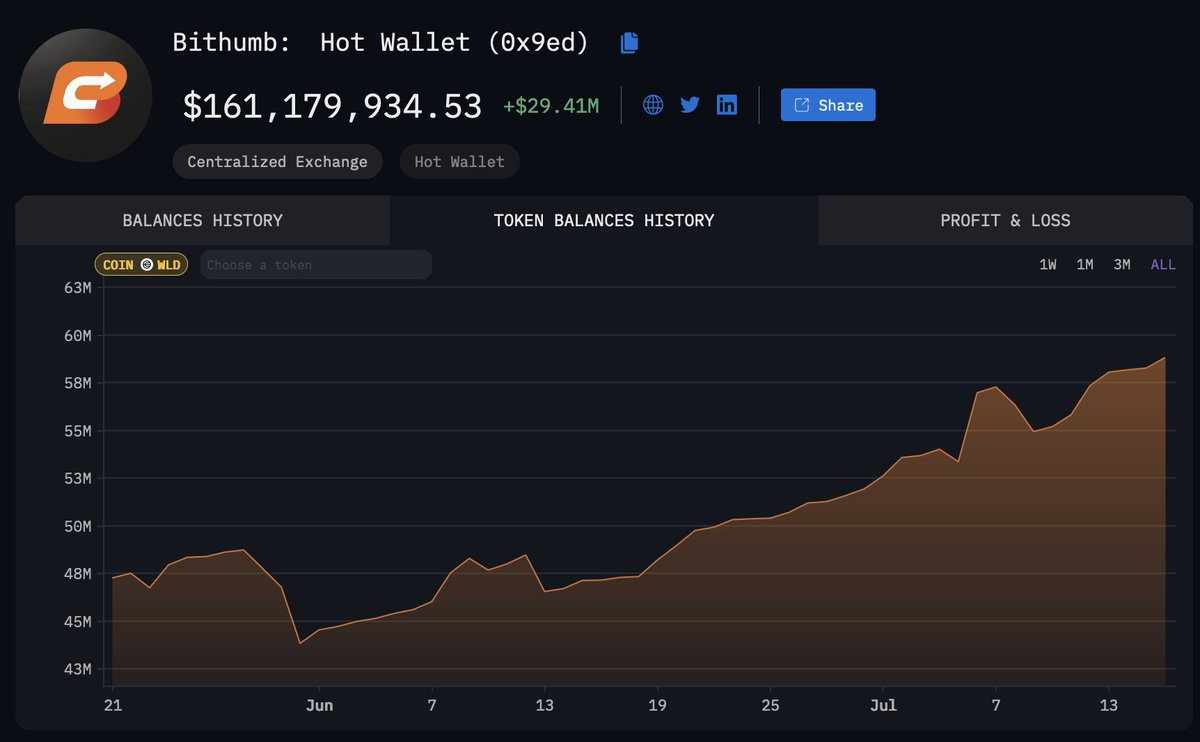Click the Share button
This screenshot has height=742, width=1200.
pyautogui.click(x=828, y=104)
